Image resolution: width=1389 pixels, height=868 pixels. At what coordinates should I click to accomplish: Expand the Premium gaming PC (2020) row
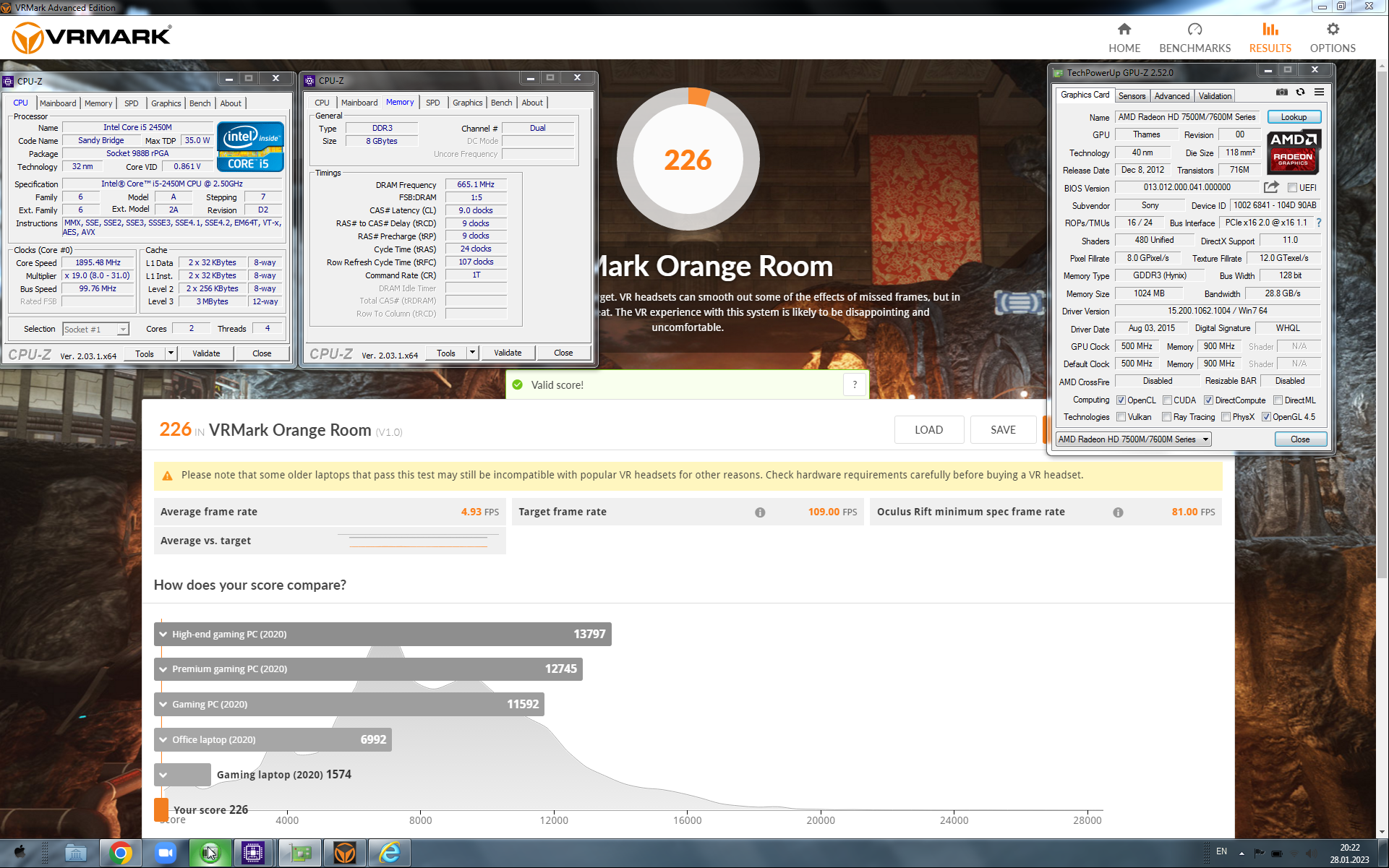[368, 669]
